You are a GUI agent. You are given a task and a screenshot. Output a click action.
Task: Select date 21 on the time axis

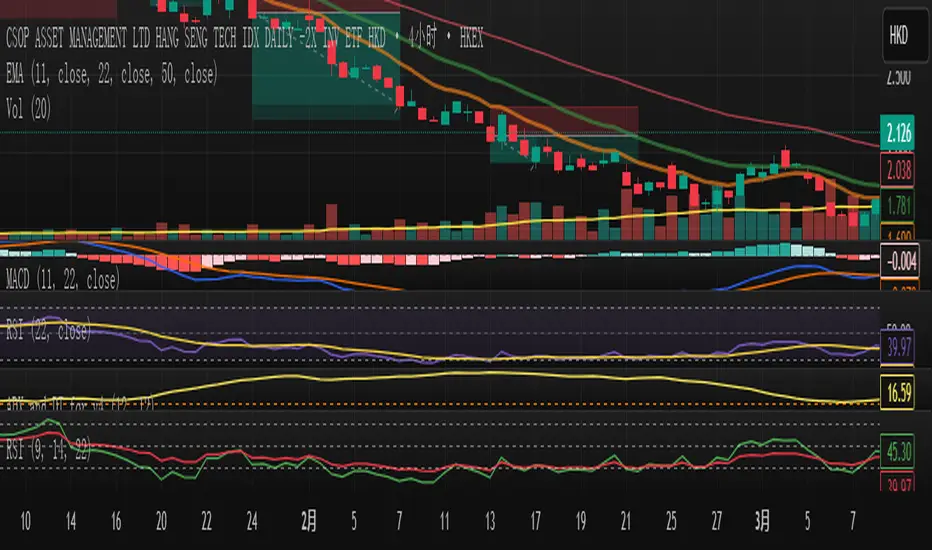625,521
